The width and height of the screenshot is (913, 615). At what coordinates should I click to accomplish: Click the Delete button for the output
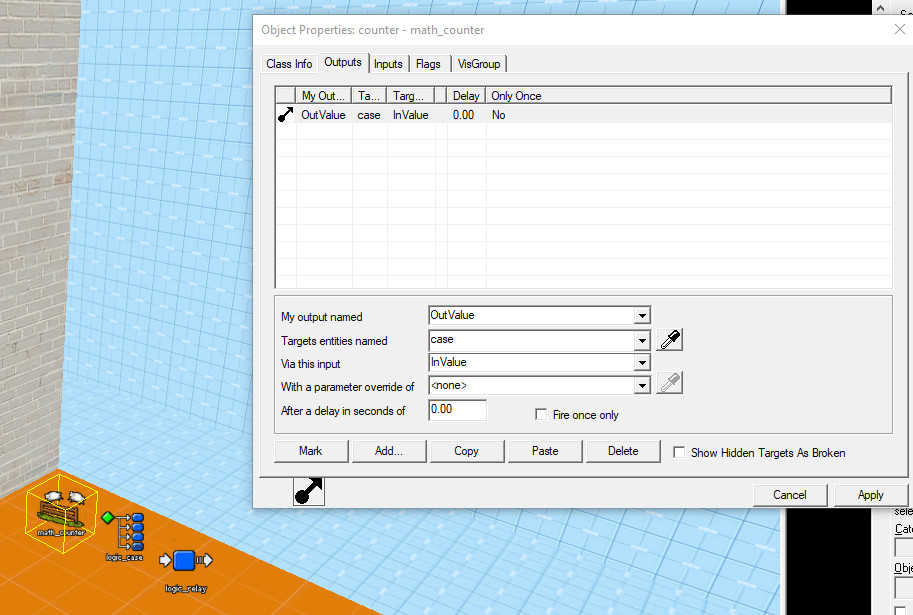pos(622,450)
